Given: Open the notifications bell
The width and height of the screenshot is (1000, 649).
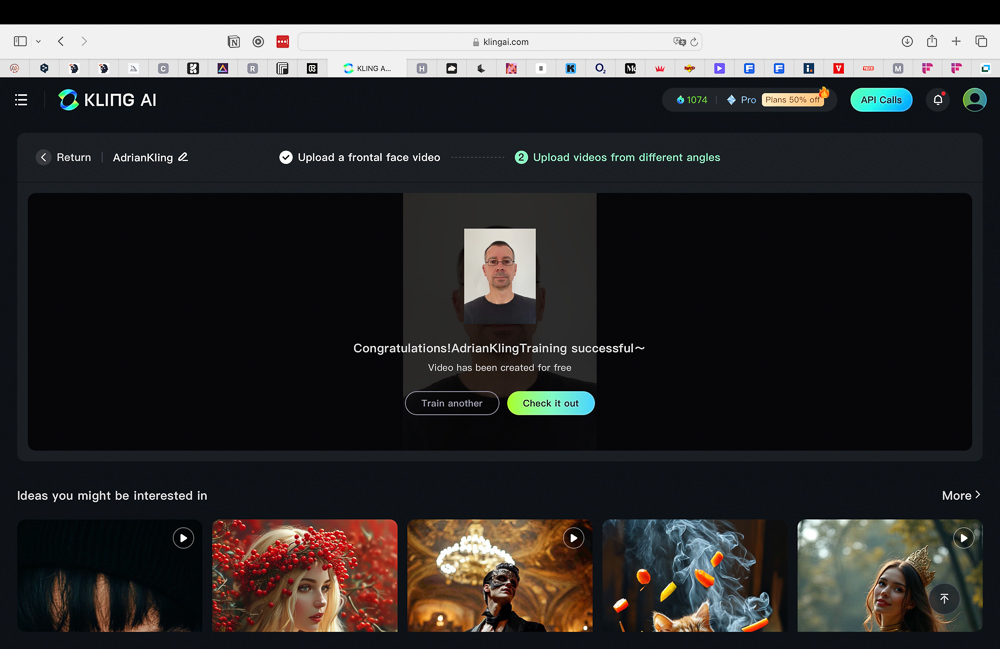Looking at the screenshot, I should pyautogui.click(x=938, y=99).
